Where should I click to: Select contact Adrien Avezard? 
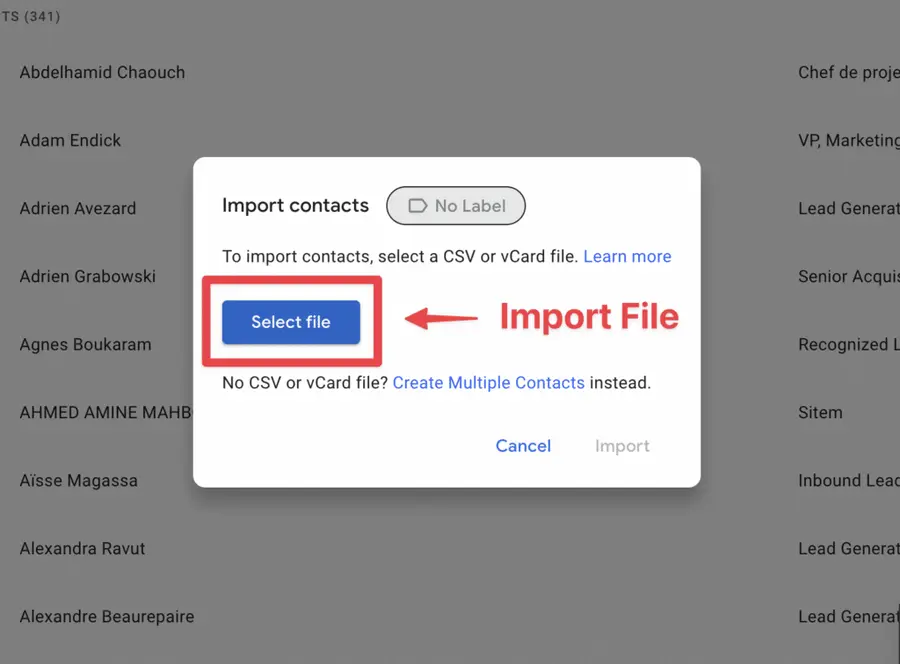[77, 208]
